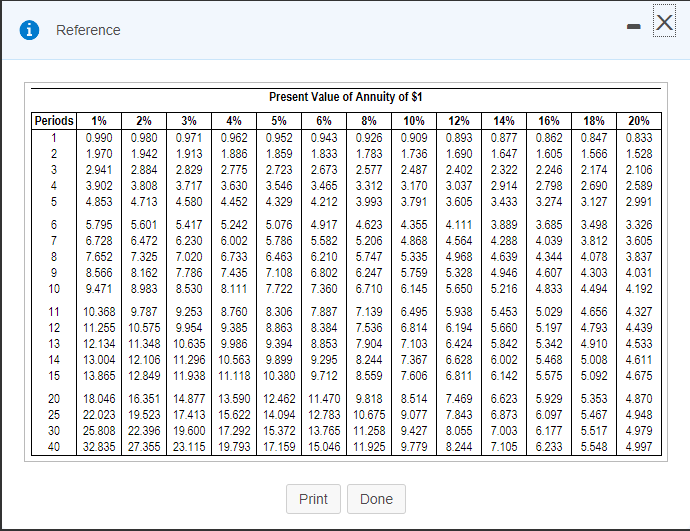Click value 1.942 for 2 periods at 2%
Viewport: 690px width, 531px height.
coord(144,154)
